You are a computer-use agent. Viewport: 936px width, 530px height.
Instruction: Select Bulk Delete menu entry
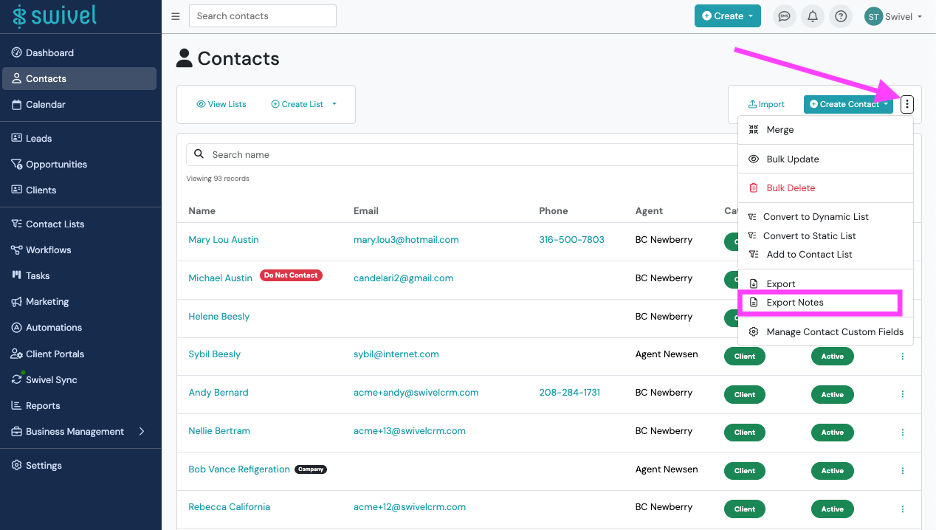tap(825, 187)
